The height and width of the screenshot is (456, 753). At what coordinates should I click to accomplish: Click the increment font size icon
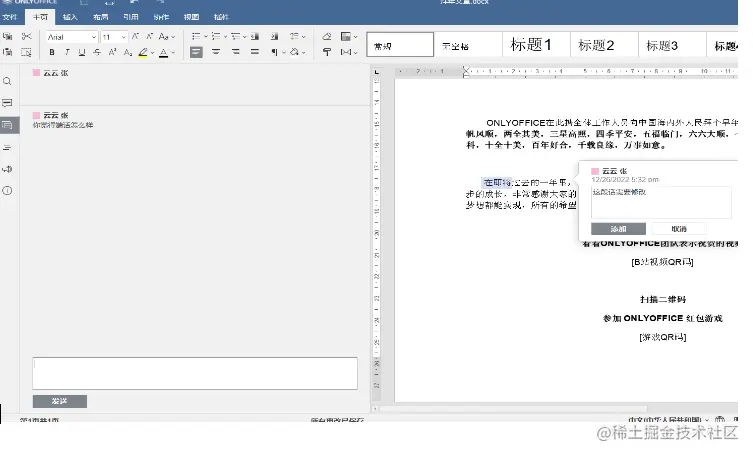pos(135,36)
